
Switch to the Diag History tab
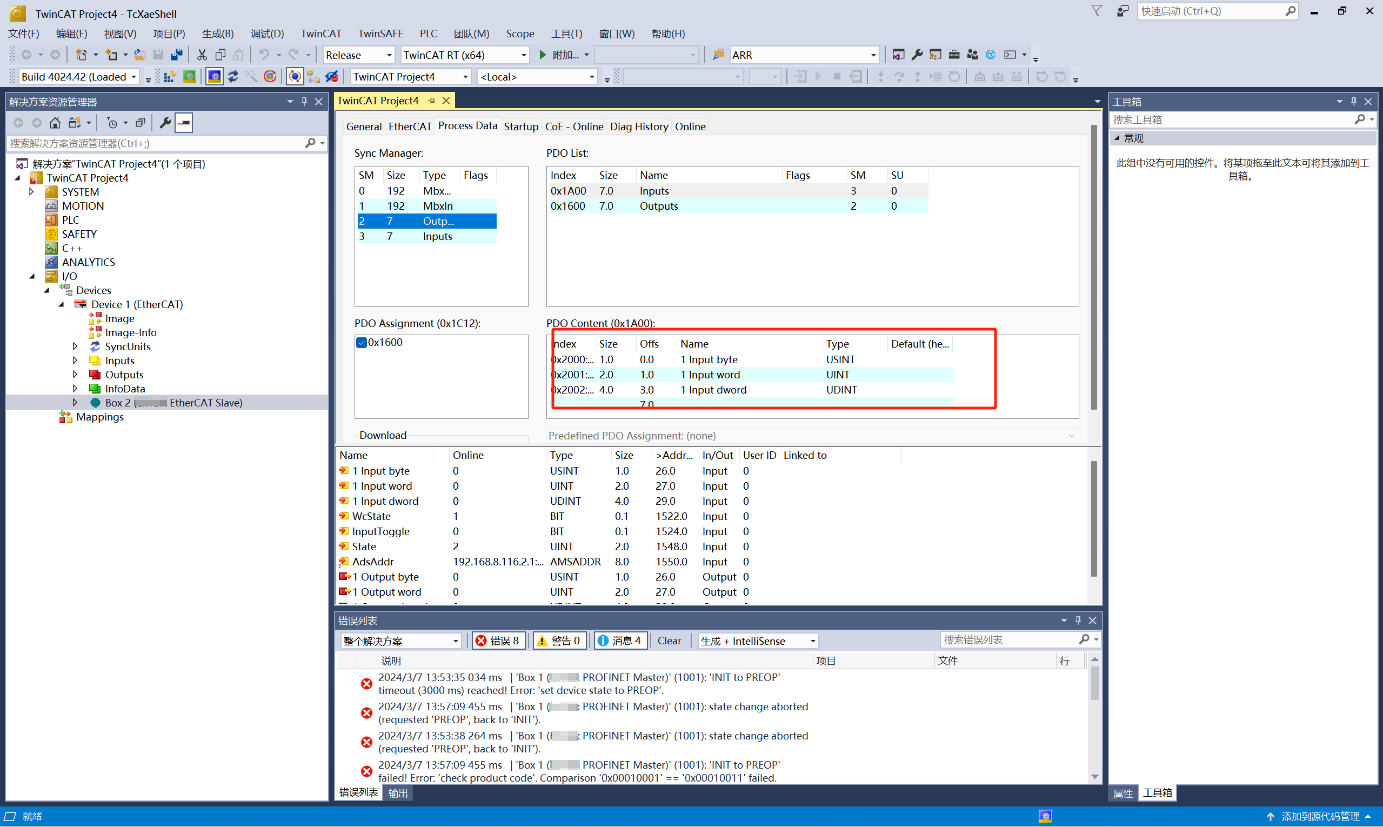[x=639, y=127]
